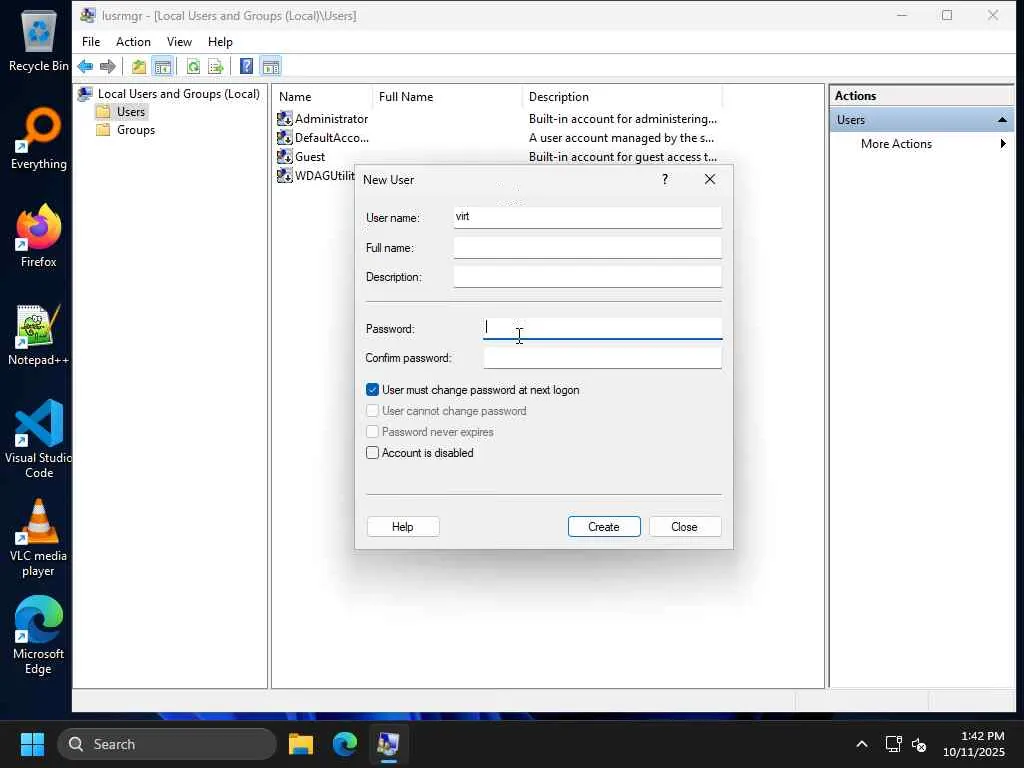1024x768 pixels.
Task: Click the Confirm password field
Action: pyautogui.click(x=603, y=358)
